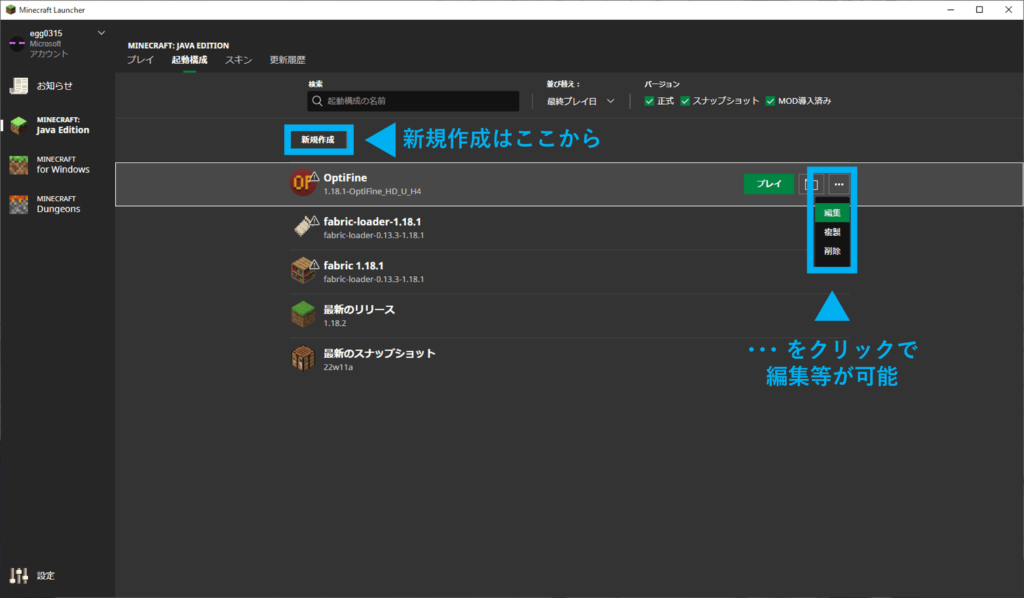
Task: Click the OptiFine profile icon
Action: point(302,183)
